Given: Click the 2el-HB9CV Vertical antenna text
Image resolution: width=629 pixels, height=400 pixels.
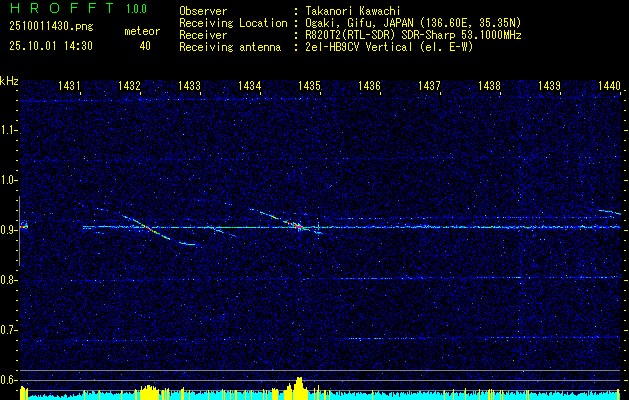Looking at the screenshot, I should tap(389, 47).
